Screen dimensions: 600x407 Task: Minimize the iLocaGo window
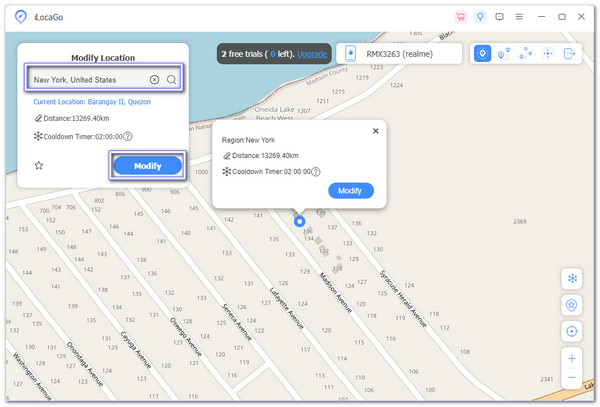(541, 17)
